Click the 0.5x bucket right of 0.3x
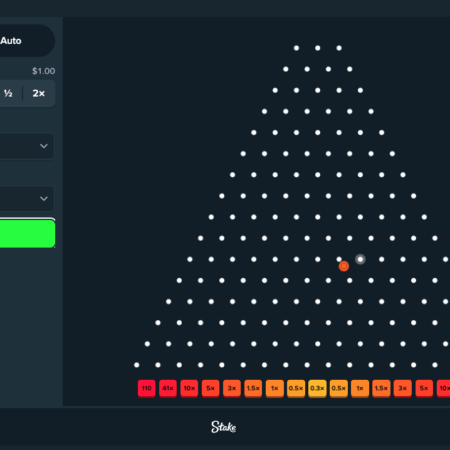Image resolution: width=450 pixels, height=450 pixels. point(339,388)
